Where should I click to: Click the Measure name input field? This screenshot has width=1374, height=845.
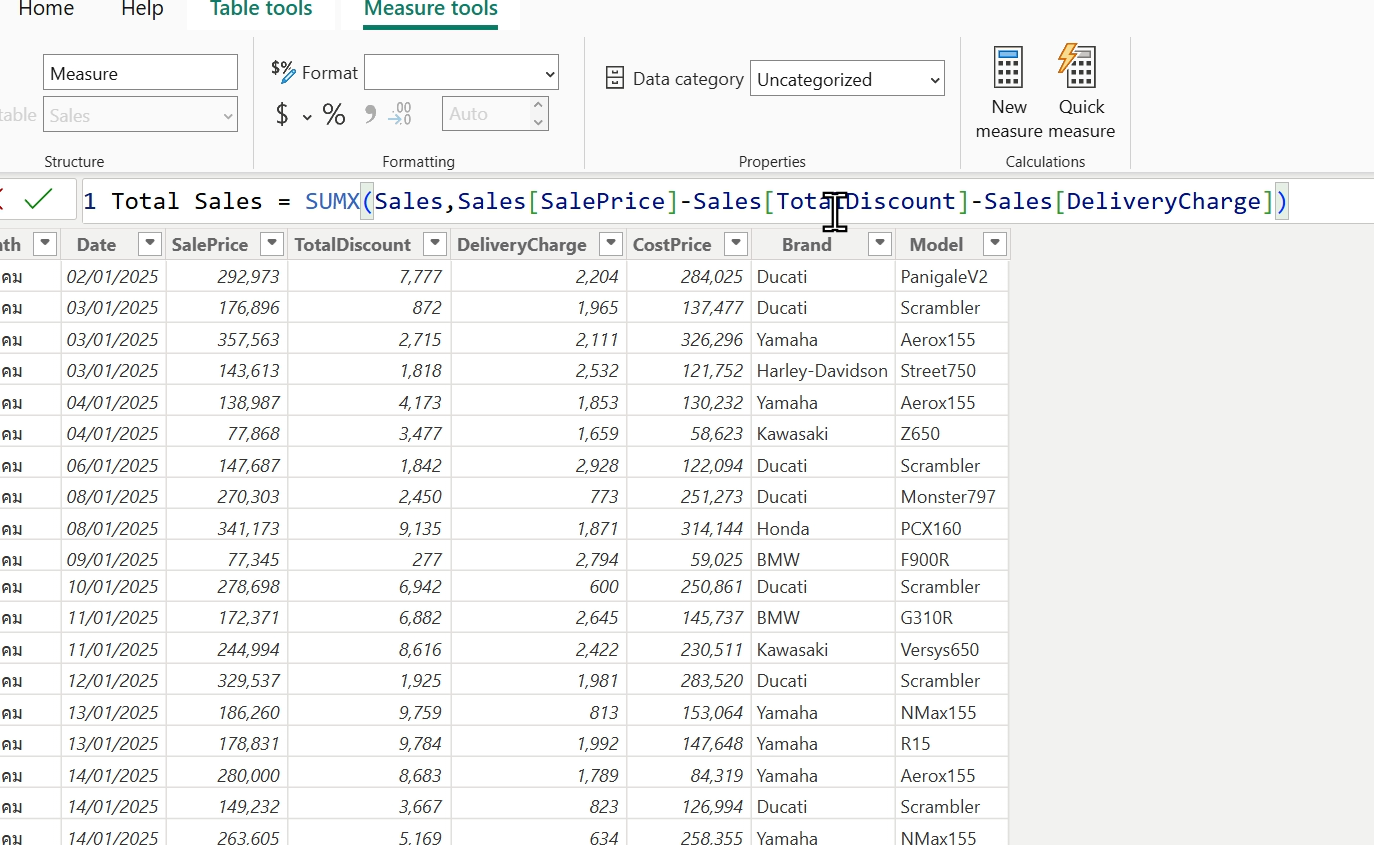pos(140,71)
